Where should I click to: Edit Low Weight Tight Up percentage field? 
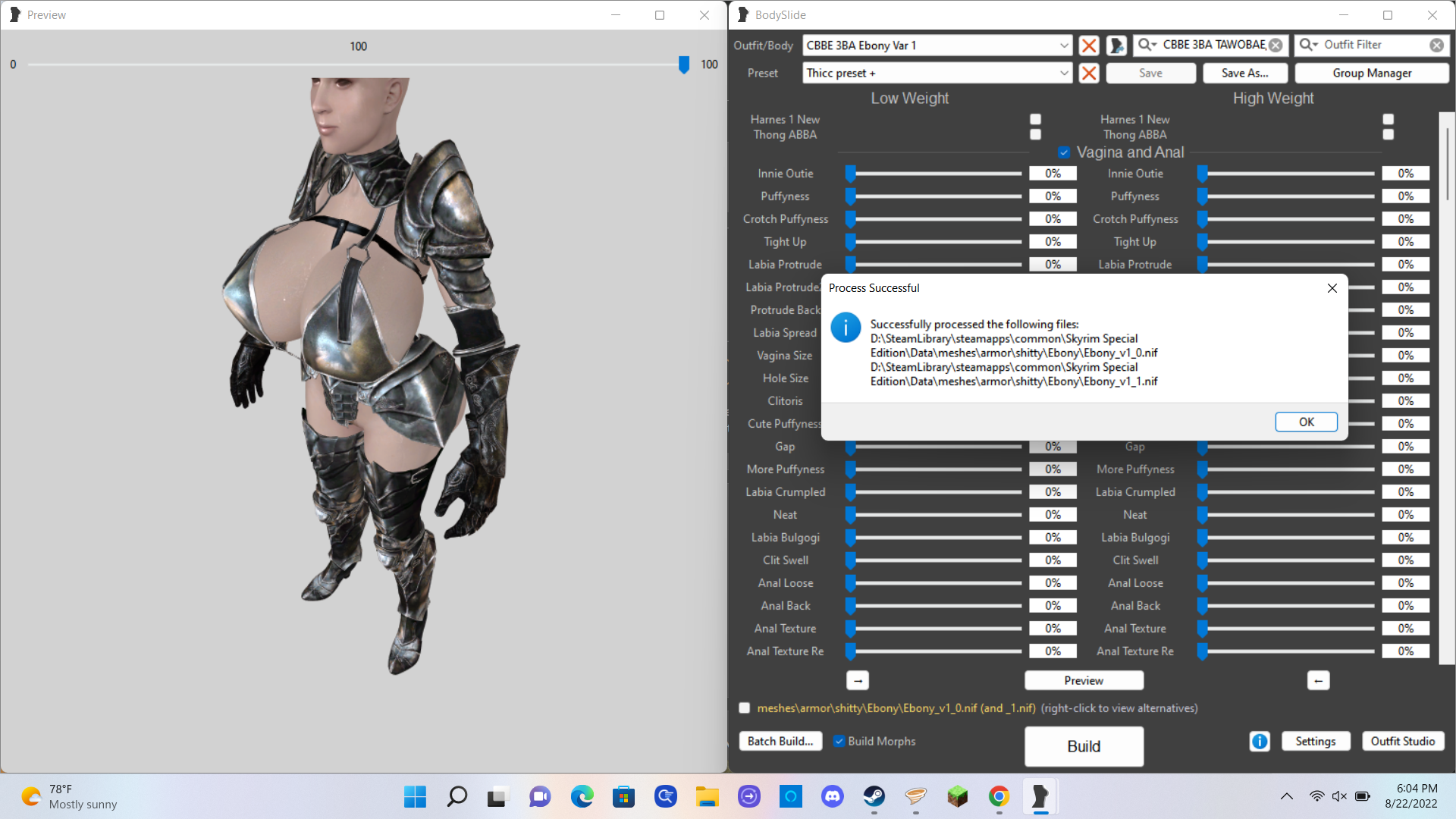[x=1053, y=243]
